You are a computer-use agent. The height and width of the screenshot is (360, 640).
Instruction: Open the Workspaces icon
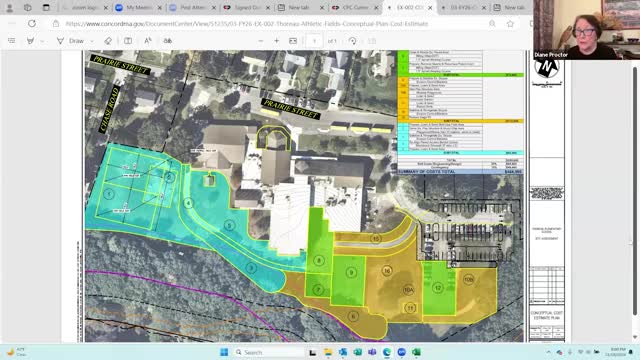pos(28,7)
